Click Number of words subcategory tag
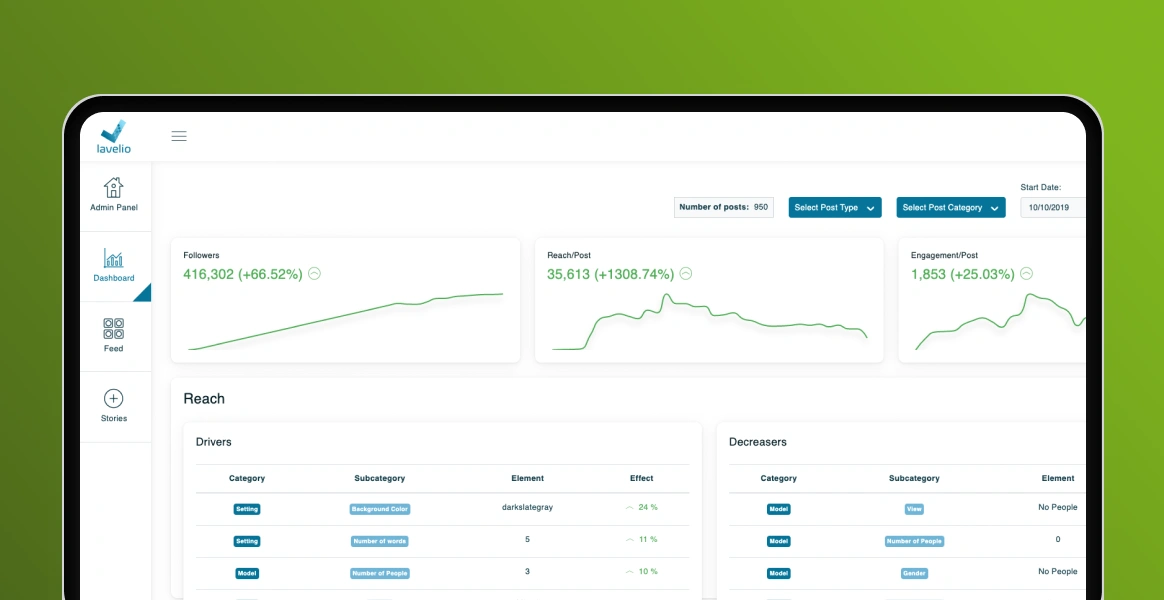Screen dimensions: 1164x600 (380, 541)
